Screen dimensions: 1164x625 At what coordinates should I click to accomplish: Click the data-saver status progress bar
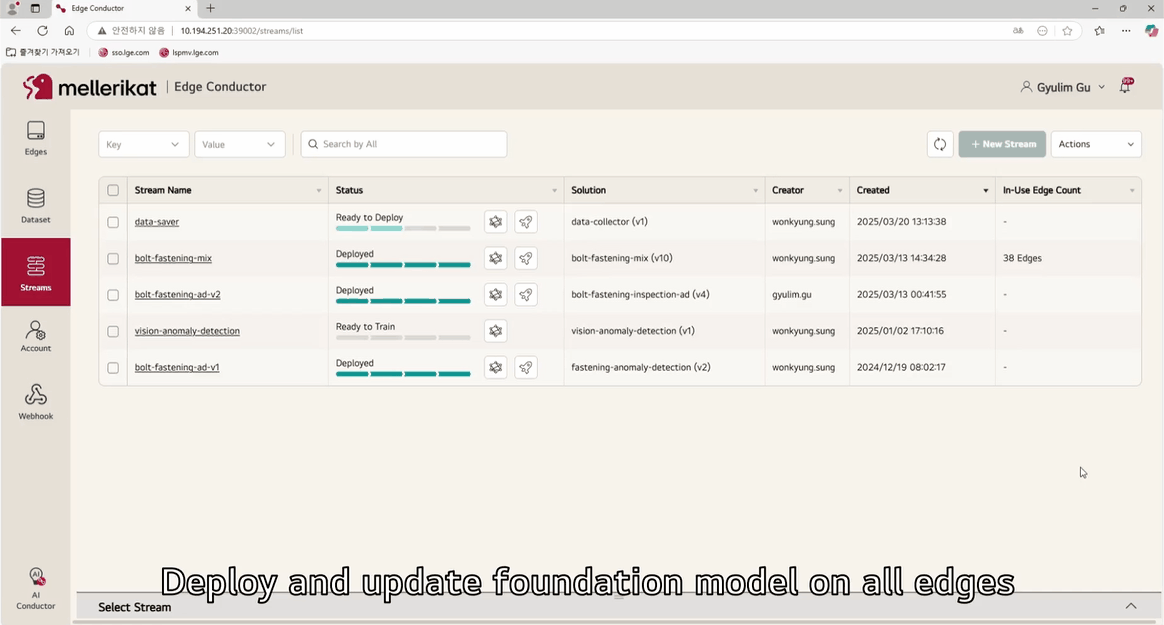coord(403,229)
